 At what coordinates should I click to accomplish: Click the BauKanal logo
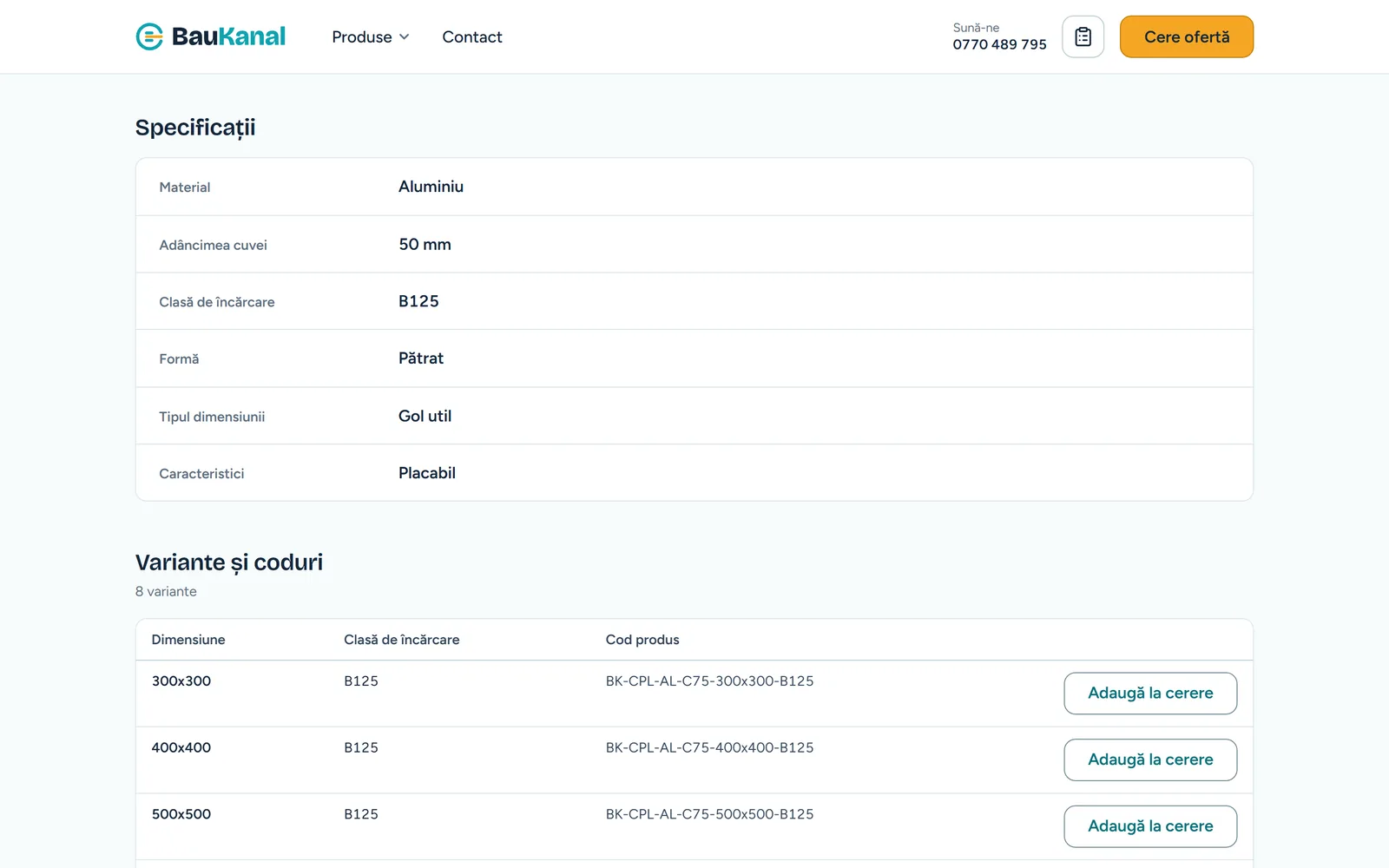point(211,36)
